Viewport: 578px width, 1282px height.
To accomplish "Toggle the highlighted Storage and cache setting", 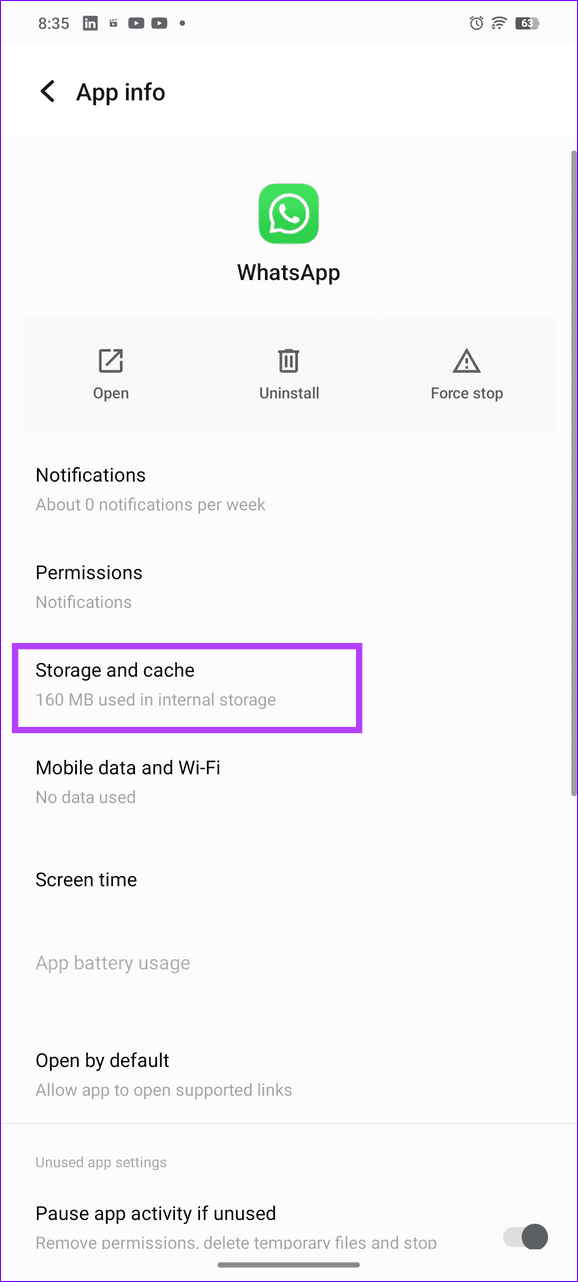I will [187, 687].
